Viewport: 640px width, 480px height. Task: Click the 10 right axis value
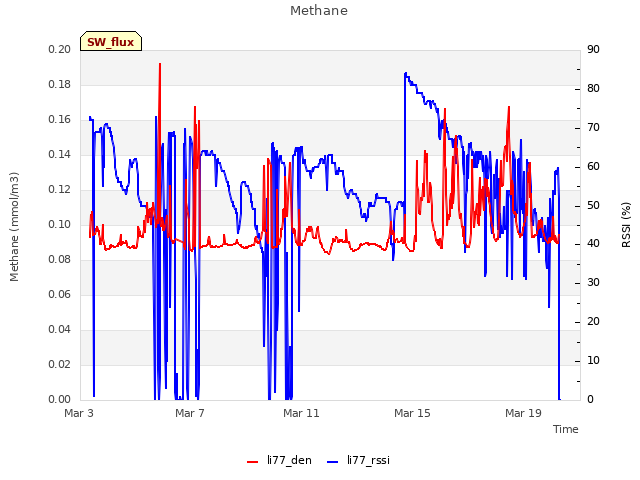(x=593, y=360)
